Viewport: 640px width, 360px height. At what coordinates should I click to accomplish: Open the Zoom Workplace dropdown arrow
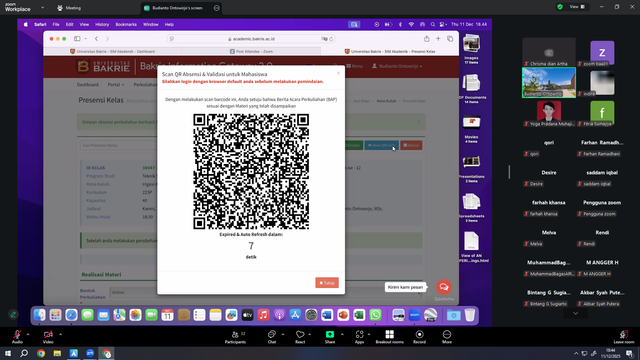42,8
